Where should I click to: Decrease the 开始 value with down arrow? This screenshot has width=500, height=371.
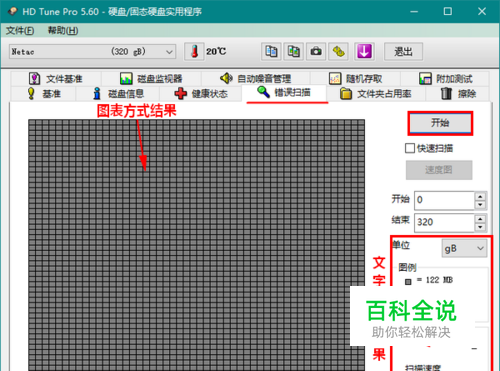point(480,204)
